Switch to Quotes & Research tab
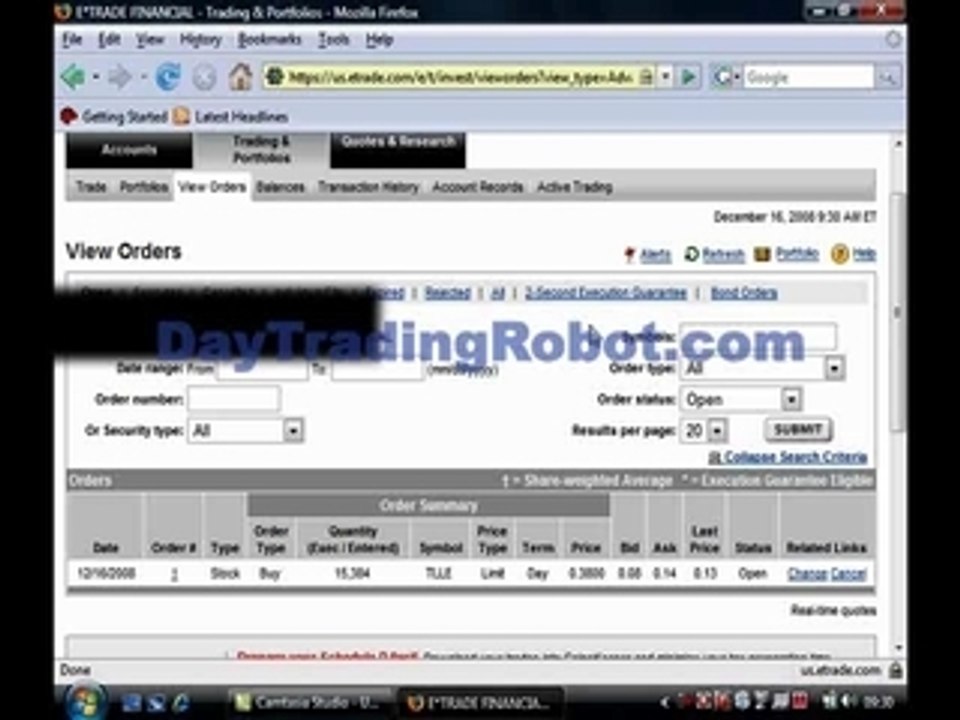 (398, 150)
